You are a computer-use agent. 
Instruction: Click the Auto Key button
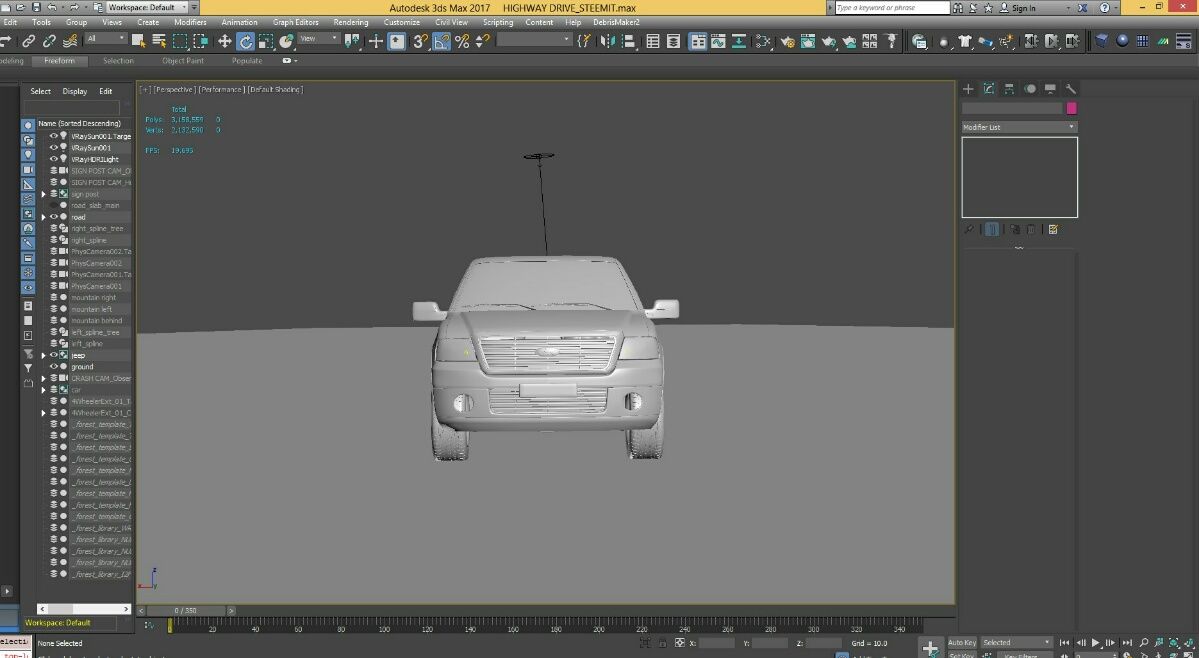[961, 642]
